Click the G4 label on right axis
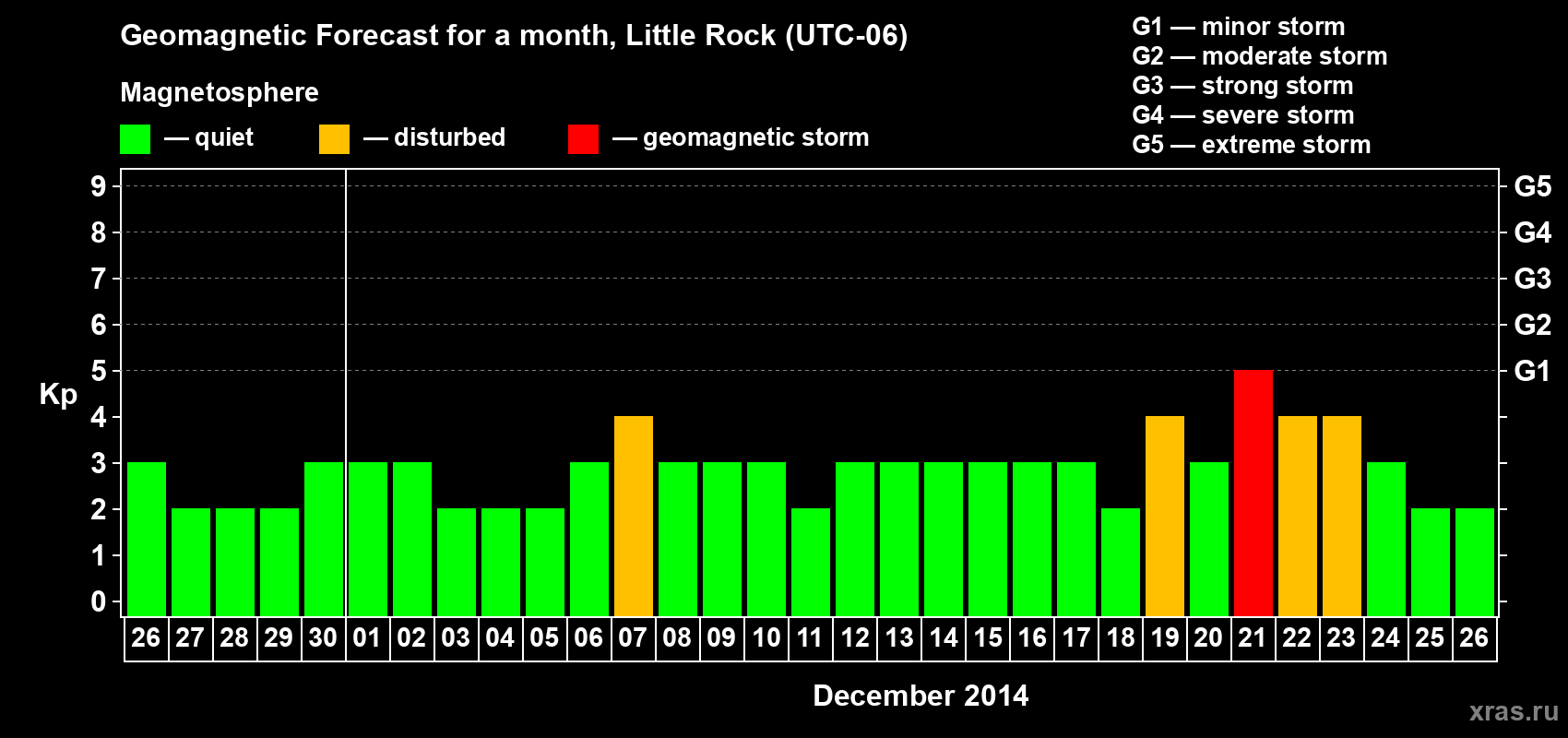Viewport: 1568px width, 738px height. [1532, 232]
